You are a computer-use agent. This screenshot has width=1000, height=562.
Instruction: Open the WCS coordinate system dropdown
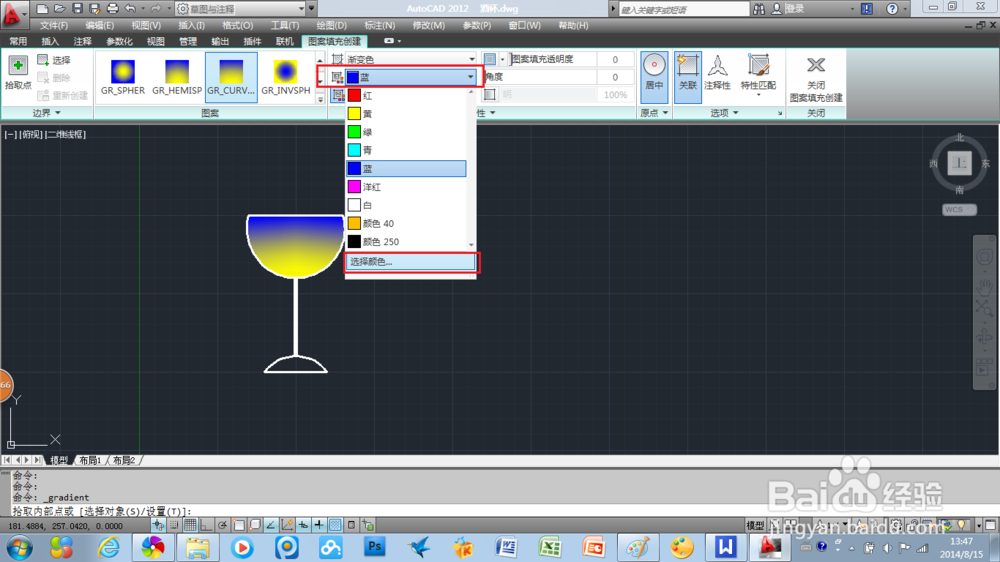tap(959, 209)
